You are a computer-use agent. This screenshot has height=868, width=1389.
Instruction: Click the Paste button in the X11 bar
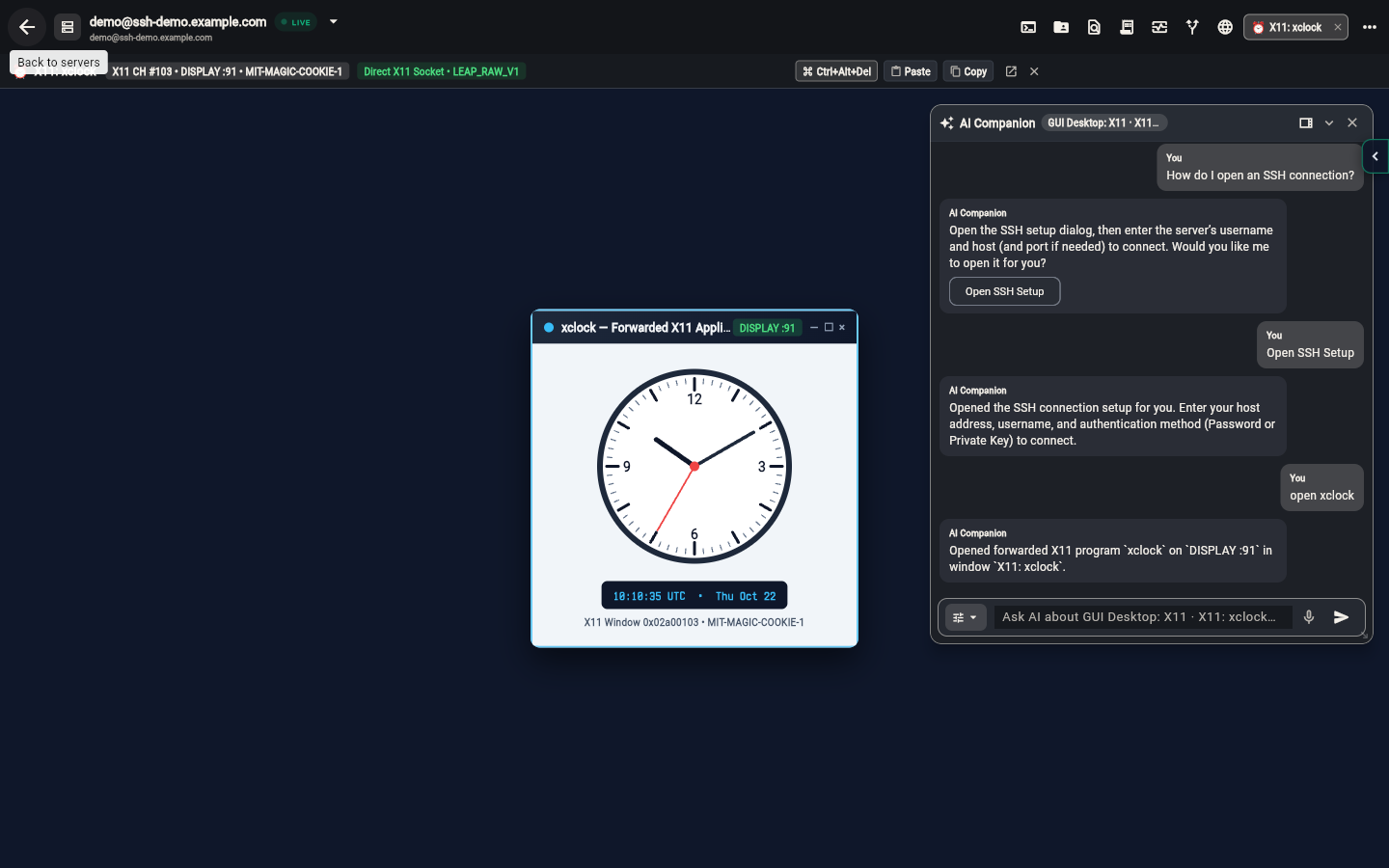911,71
